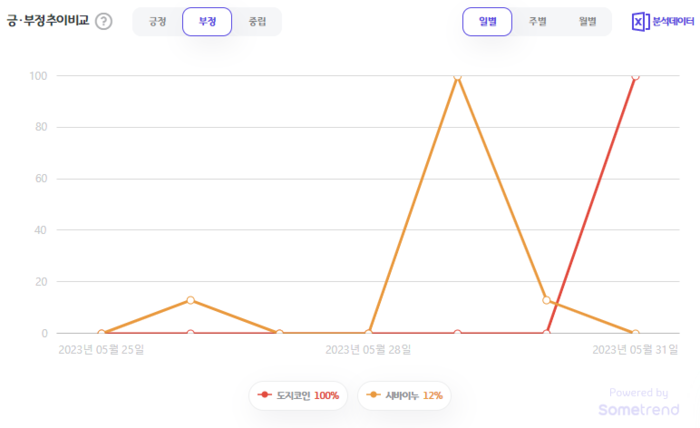Click the orange peak point at 100
Screen dimensions: 700x428
point(457,76)
